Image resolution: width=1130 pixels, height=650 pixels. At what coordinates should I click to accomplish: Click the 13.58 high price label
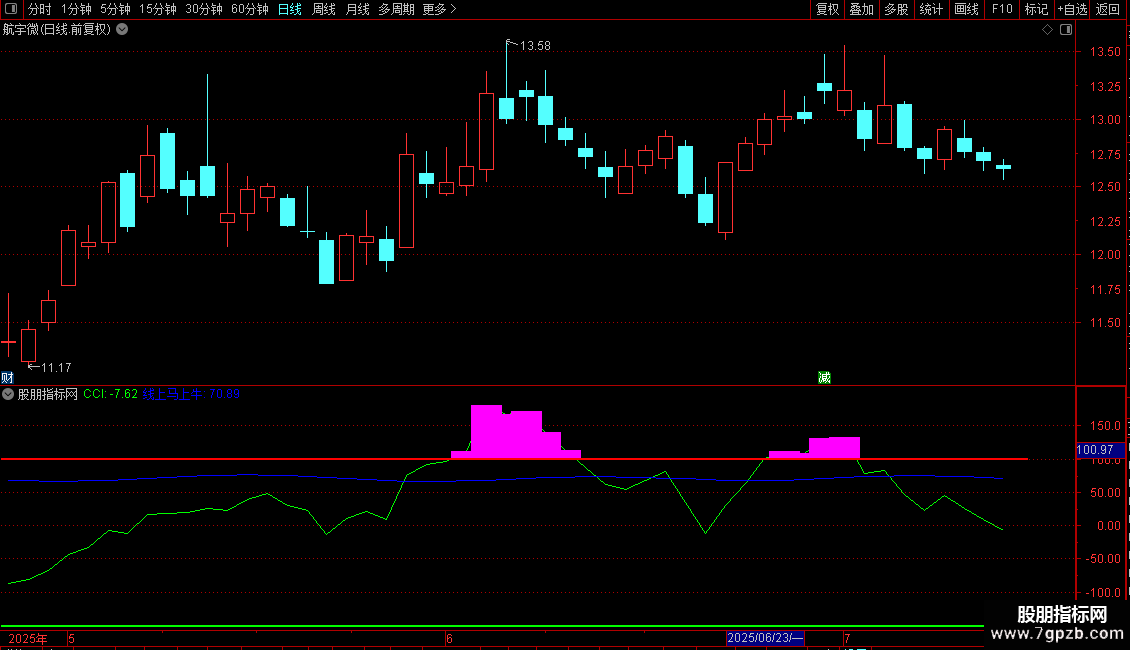[x=535, y=46]
